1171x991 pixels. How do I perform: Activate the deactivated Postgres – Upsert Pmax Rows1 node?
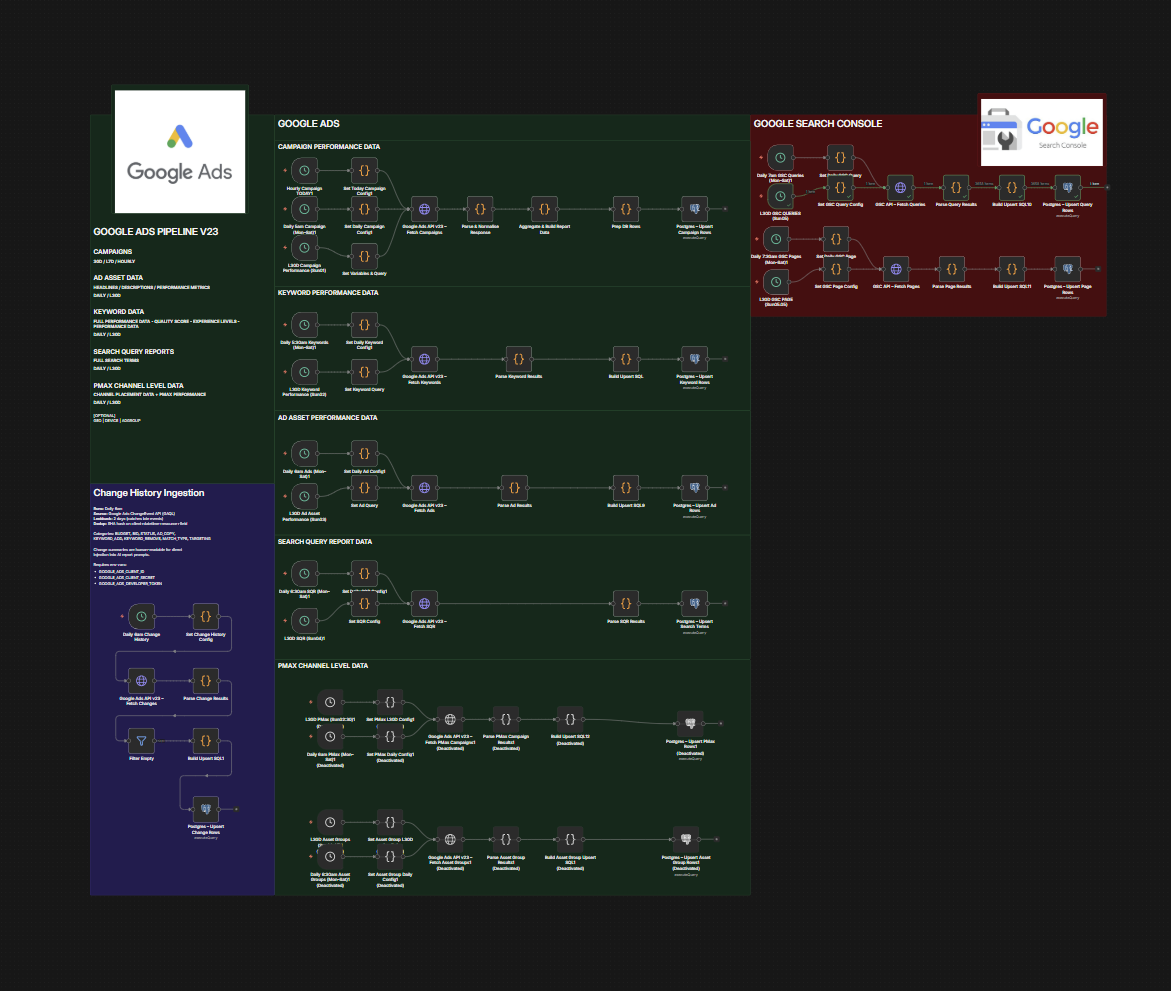690,723
